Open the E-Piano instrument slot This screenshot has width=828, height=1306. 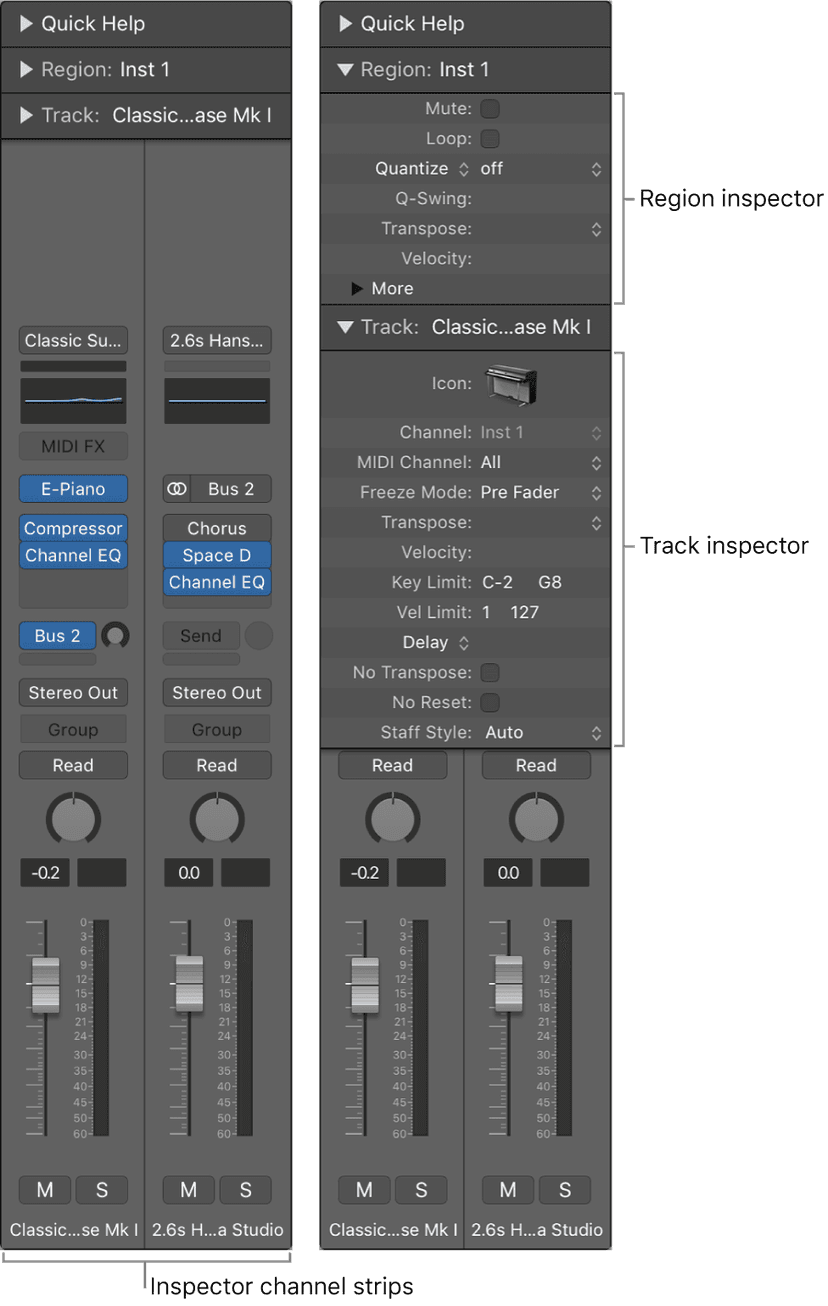tap(73, 489)
